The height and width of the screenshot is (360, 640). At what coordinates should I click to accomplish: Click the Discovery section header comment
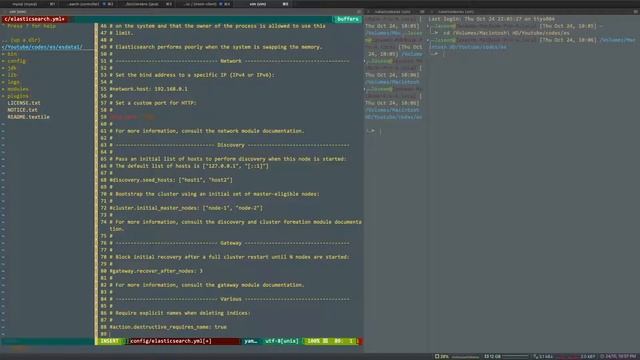(229, 145)
